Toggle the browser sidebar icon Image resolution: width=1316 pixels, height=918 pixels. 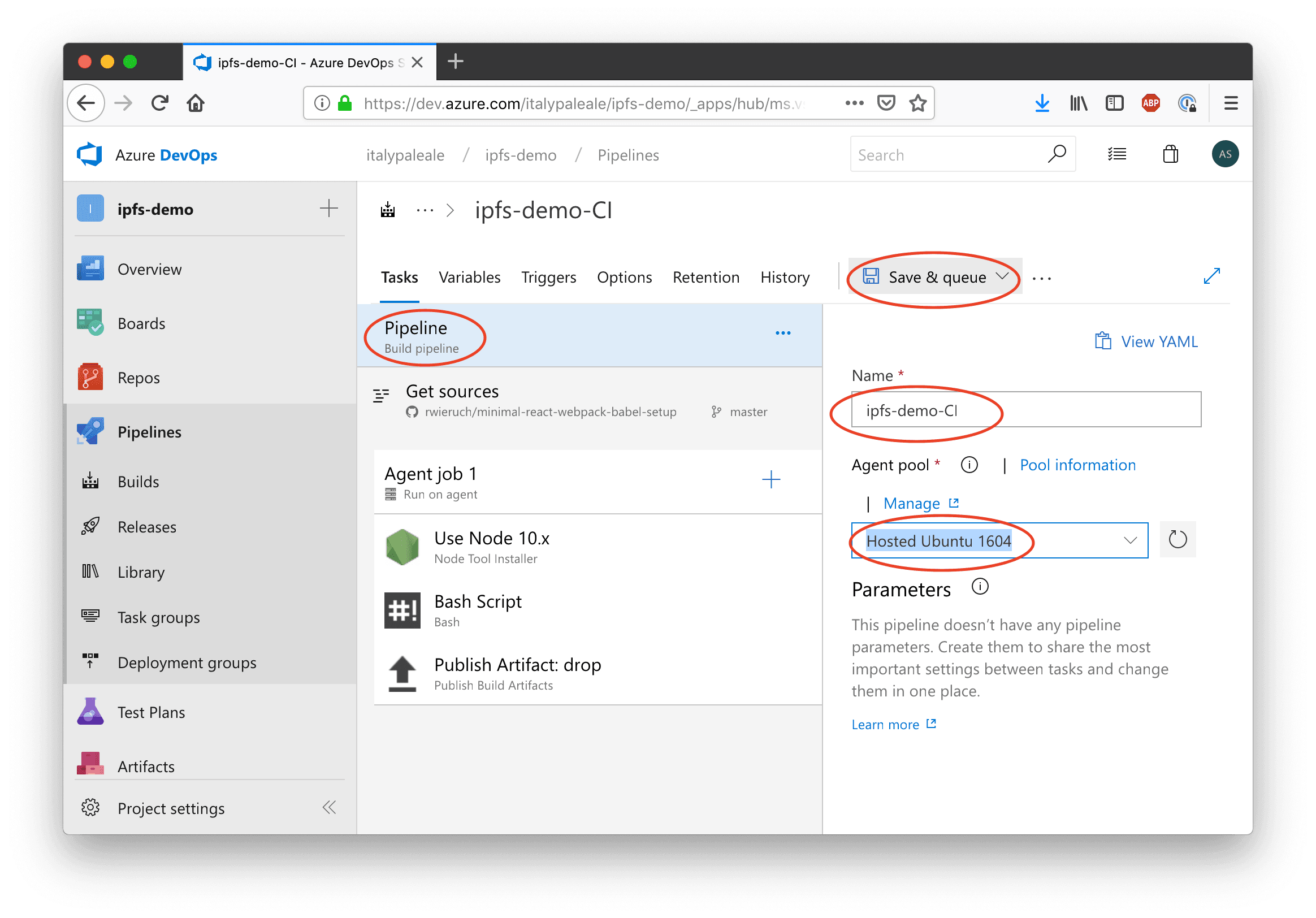1114,103
